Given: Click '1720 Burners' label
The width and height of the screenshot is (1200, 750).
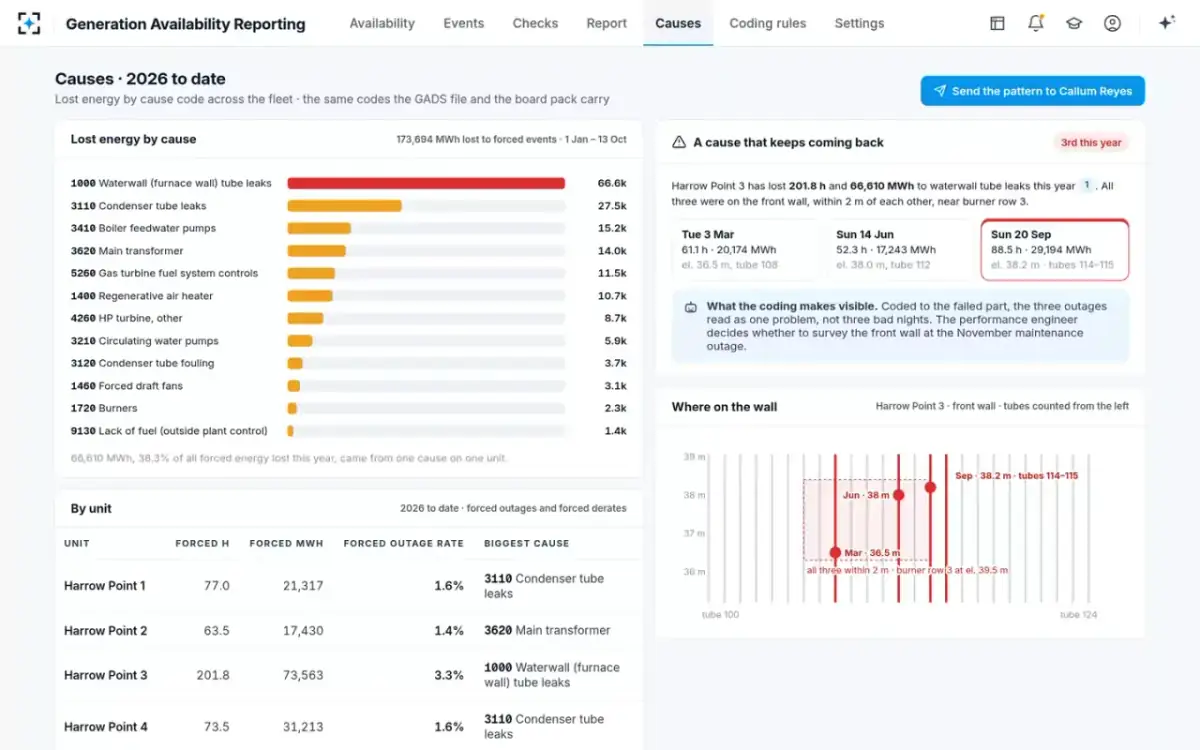Looking at the screenshot, I should pos(104,408).
